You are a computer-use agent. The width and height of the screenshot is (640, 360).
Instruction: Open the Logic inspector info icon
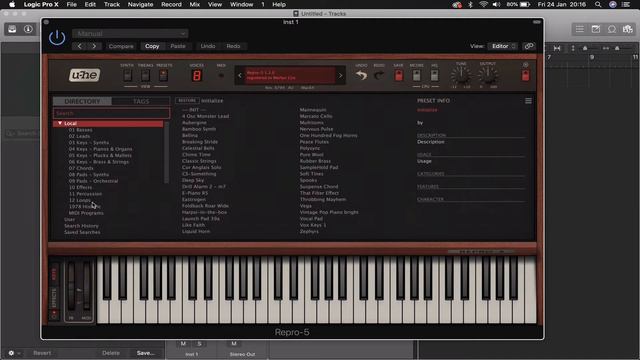click(28, 29)
